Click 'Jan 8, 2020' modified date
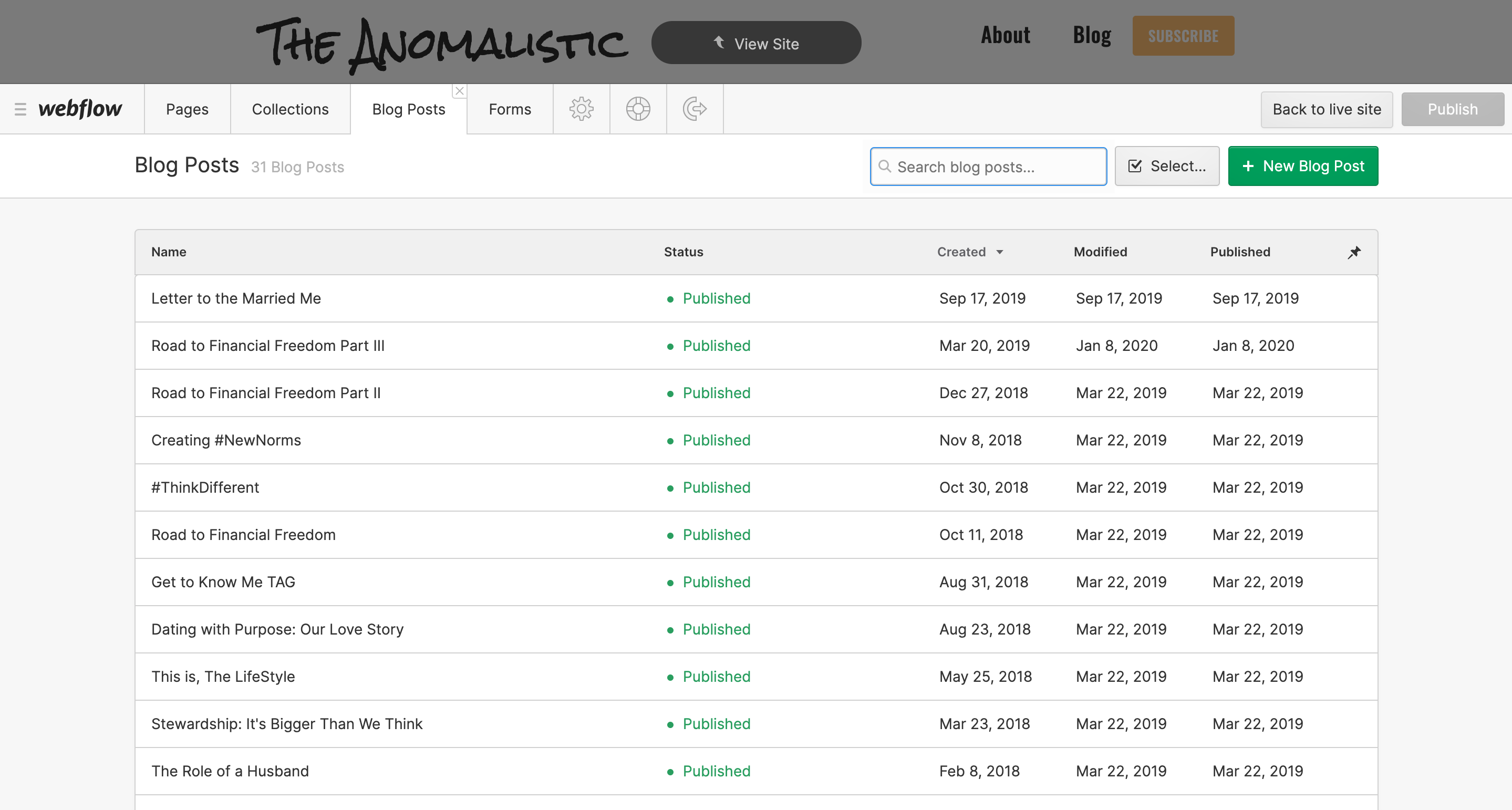This screenshot has width=1512, height=810. tap(1116, 346)
